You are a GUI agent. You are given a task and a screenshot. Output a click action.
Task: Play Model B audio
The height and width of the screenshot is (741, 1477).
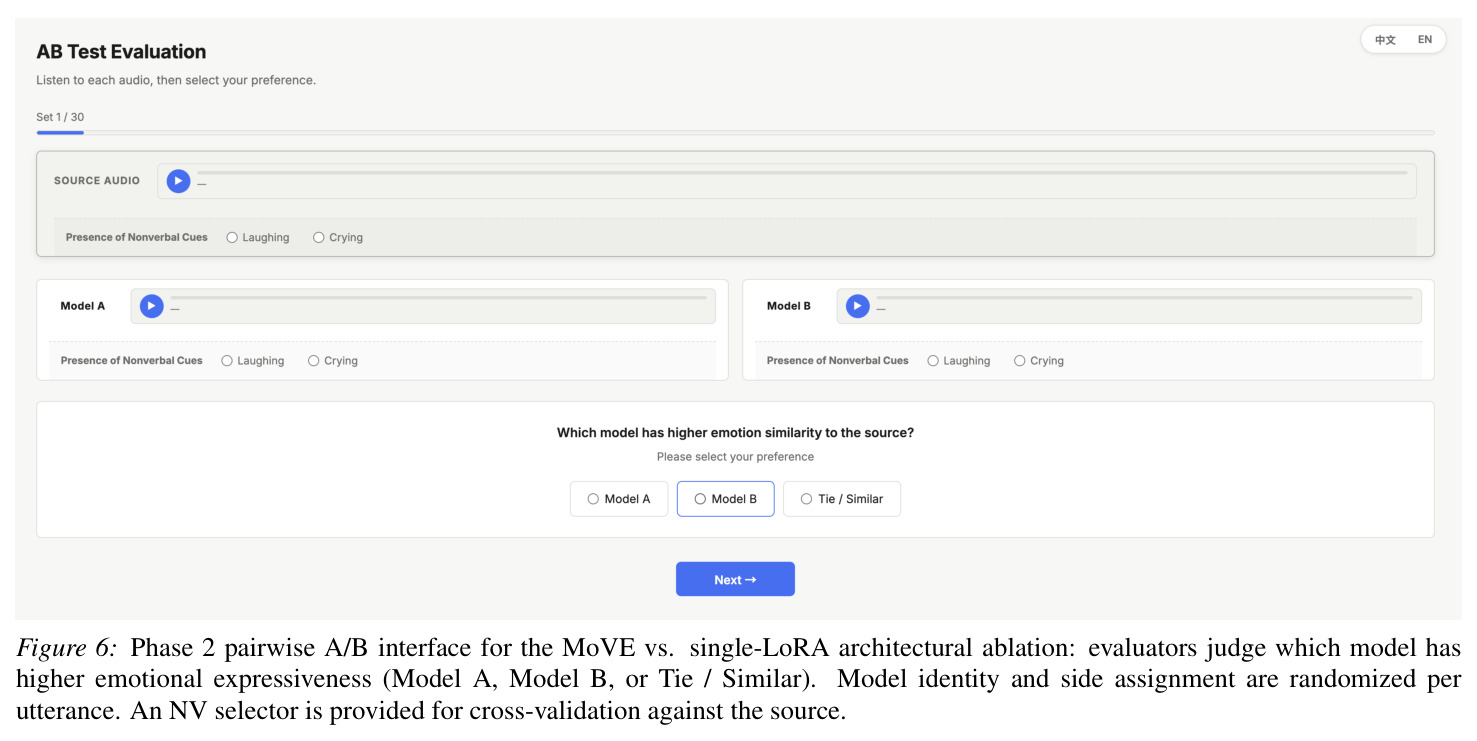[x=857, y=306]
